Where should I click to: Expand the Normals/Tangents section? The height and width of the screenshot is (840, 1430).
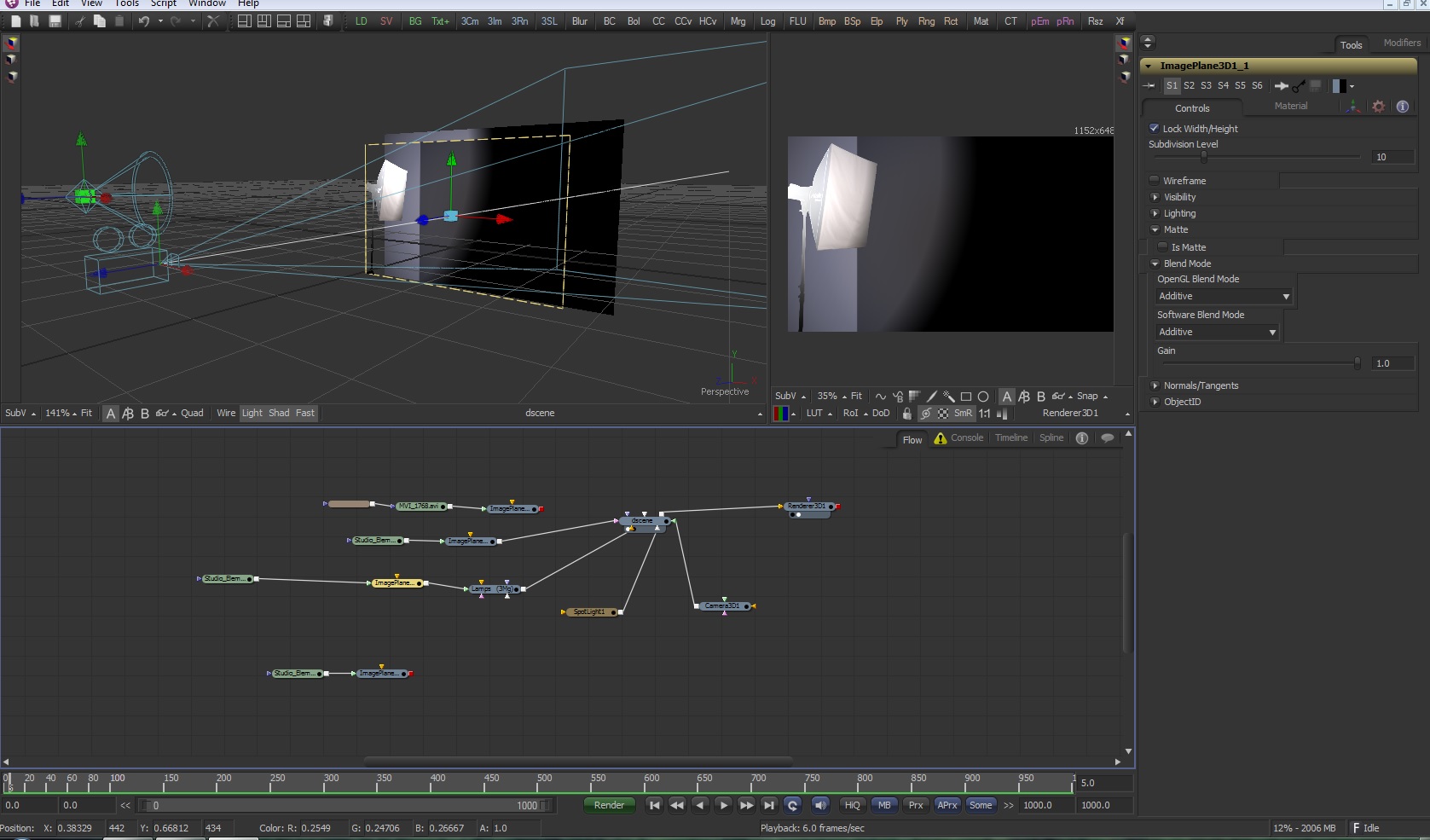1155,385
